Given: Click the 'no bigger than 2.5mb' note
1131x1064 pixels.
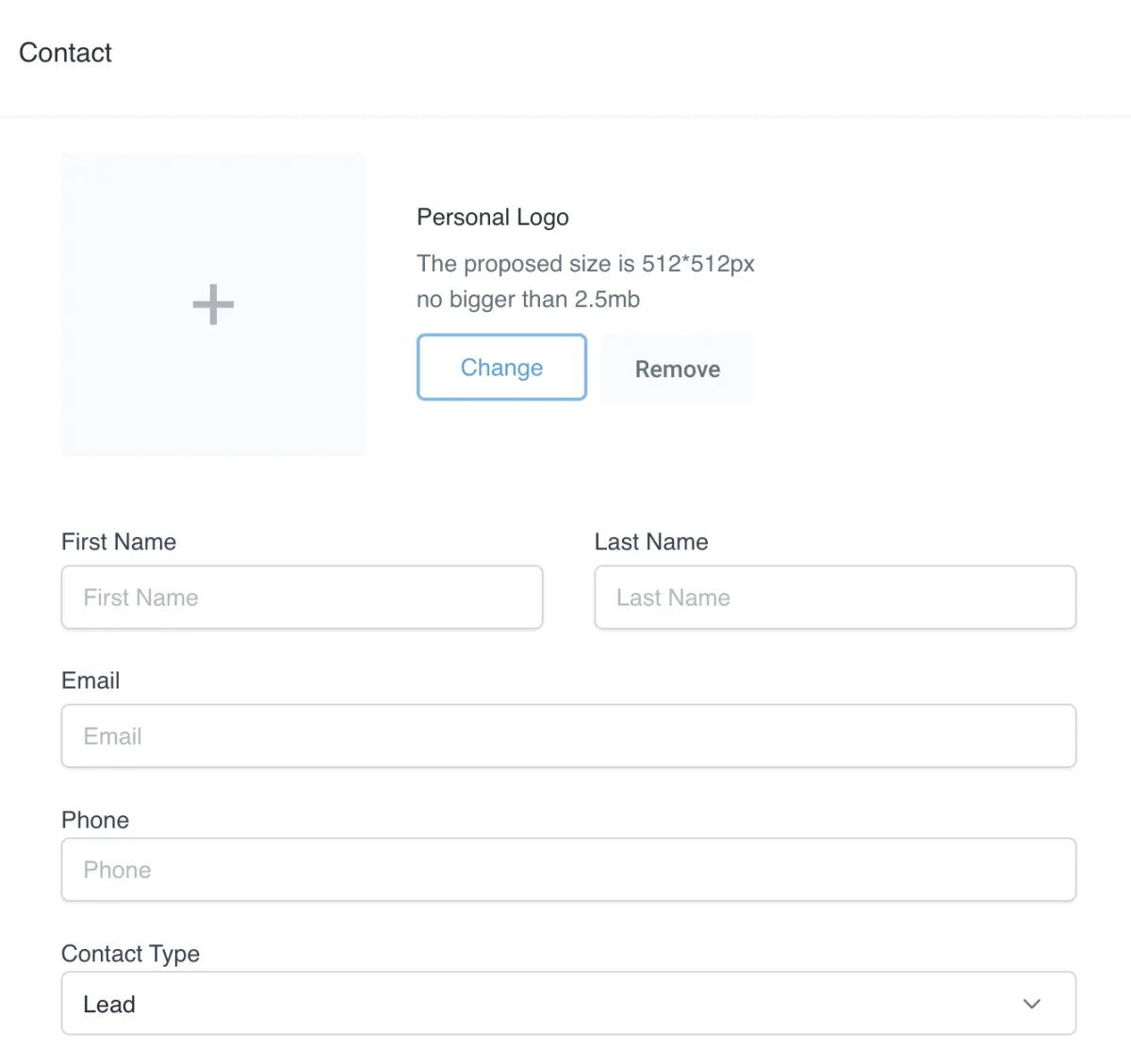Looking at the screenshot, I should point(528,300).
